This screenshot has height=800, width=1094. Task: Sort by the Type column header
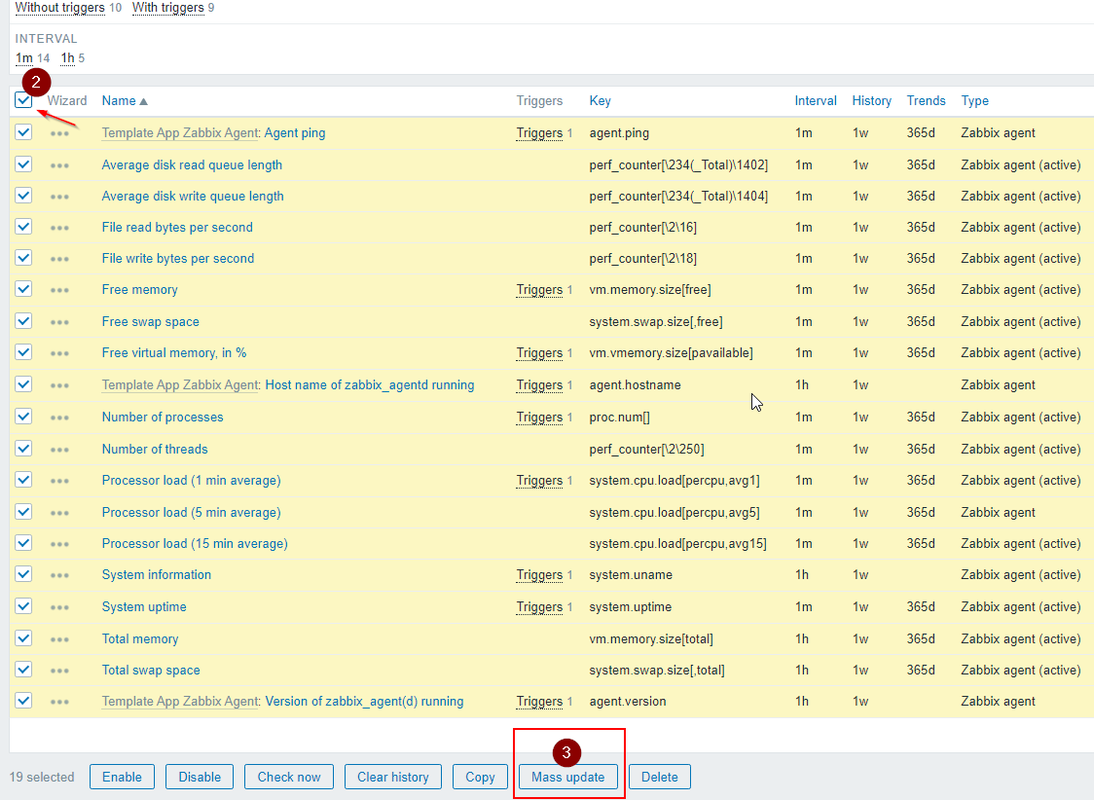(x=975, y=100)
